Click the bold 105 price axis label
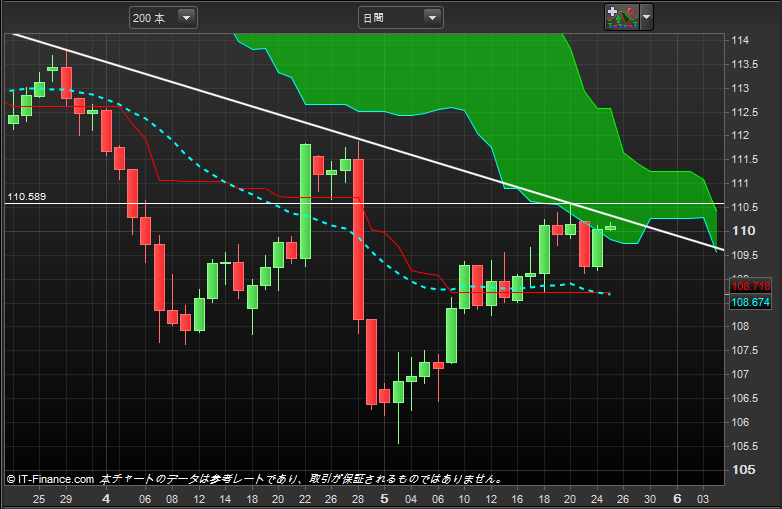The width and height of the screenshot is (782, 509). pyautogui.click(x=744, y=470)
